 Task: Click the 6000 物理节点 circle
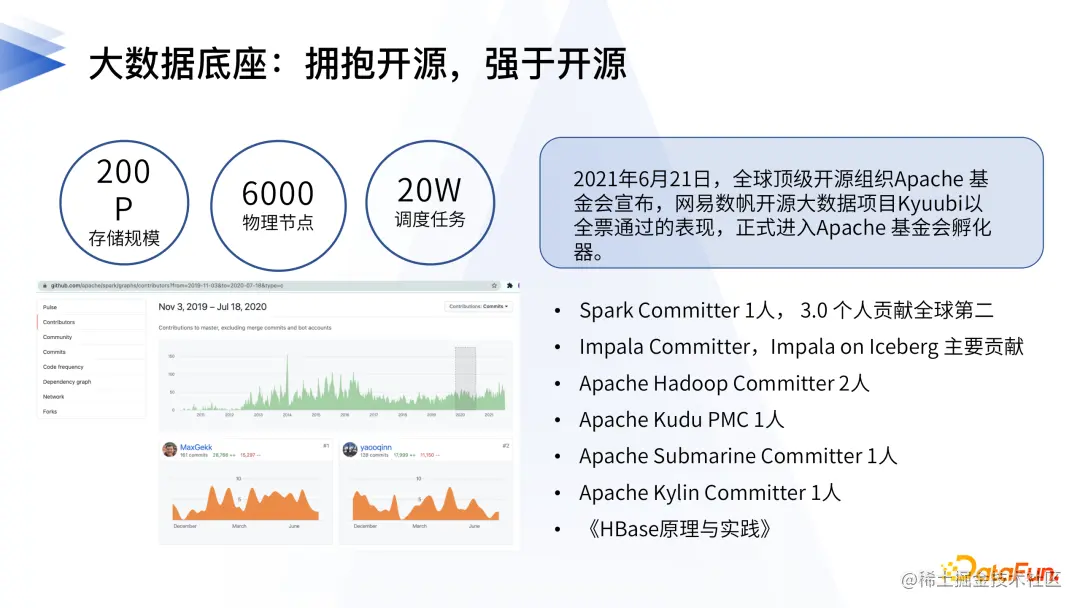pos(278,205)
